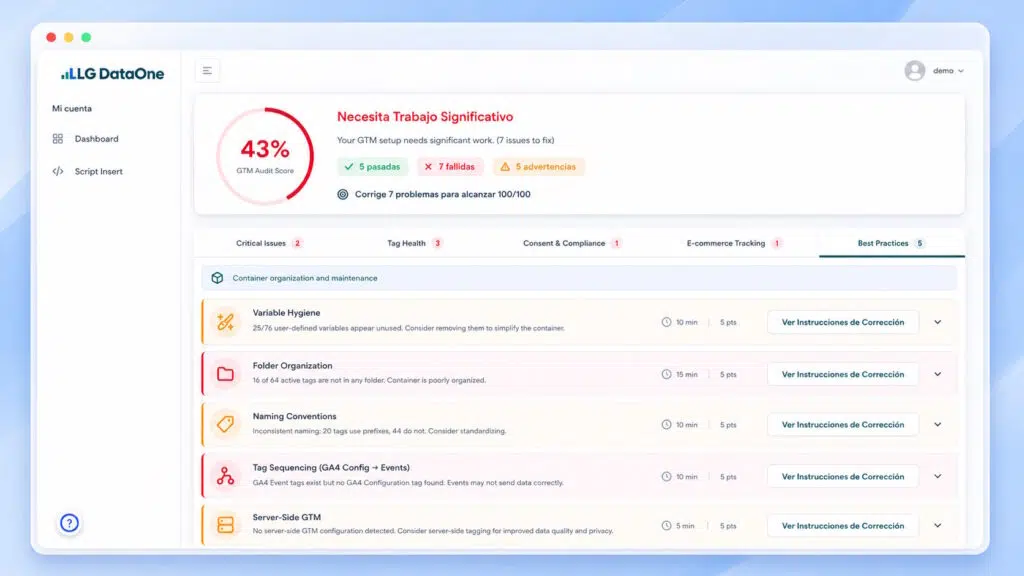Expand the Server-Side GTM row chevron
The width and height of the screenshot is (1024, 576).
coord(937,526)
